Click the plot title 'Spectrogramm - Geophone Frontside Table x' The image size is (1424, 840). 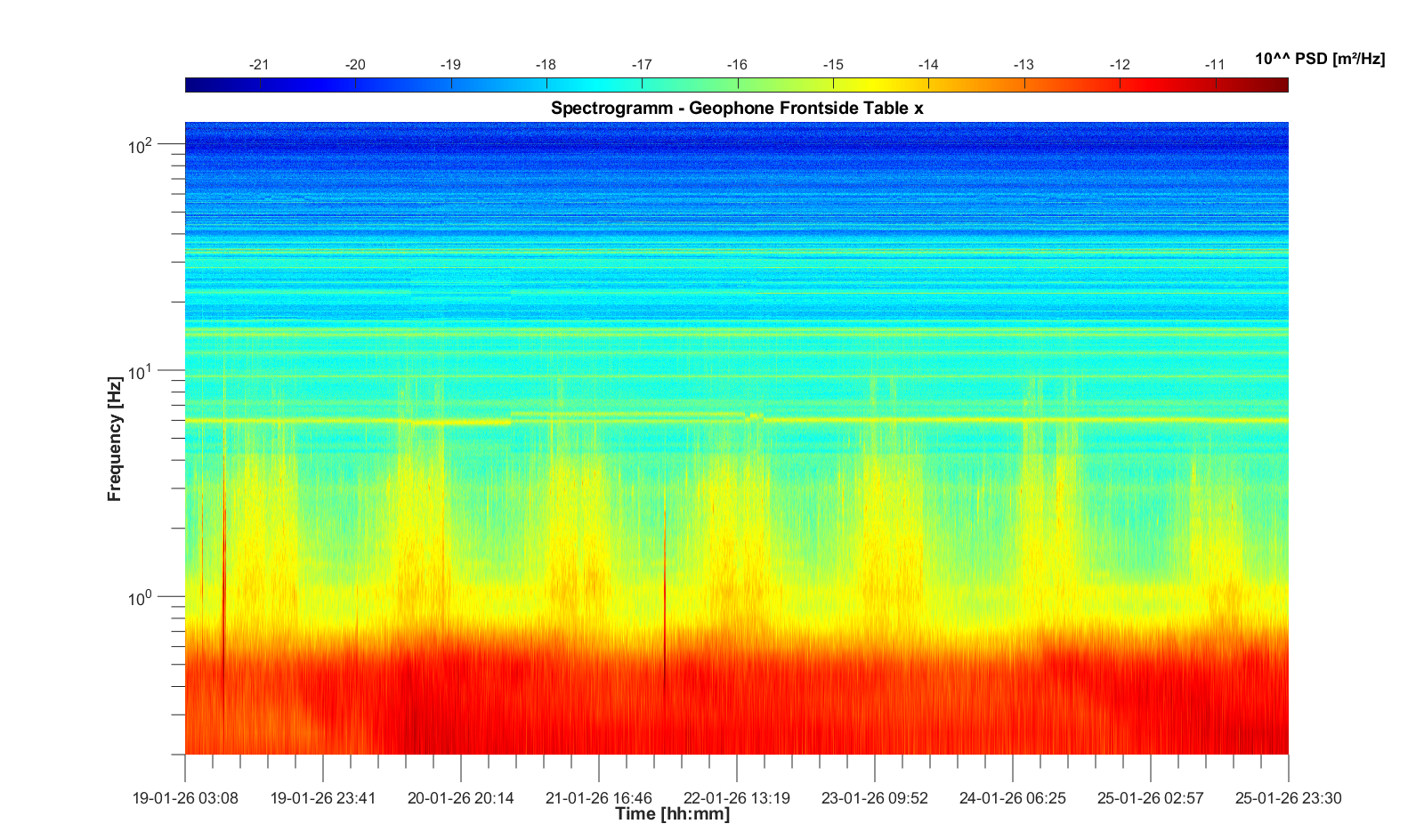[x=737, y=109]
